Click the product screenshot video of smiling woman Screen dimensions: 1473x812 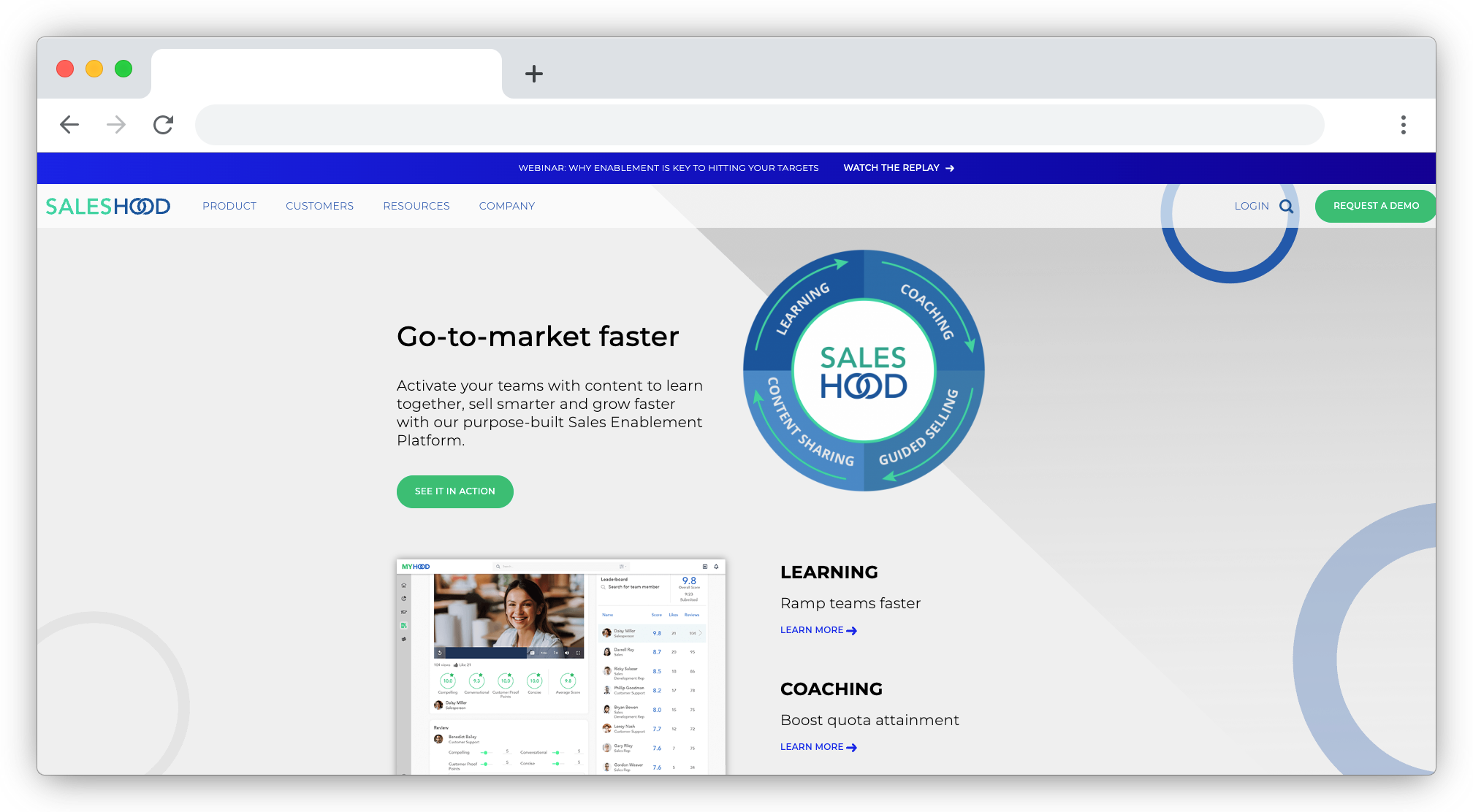point(509,616)
